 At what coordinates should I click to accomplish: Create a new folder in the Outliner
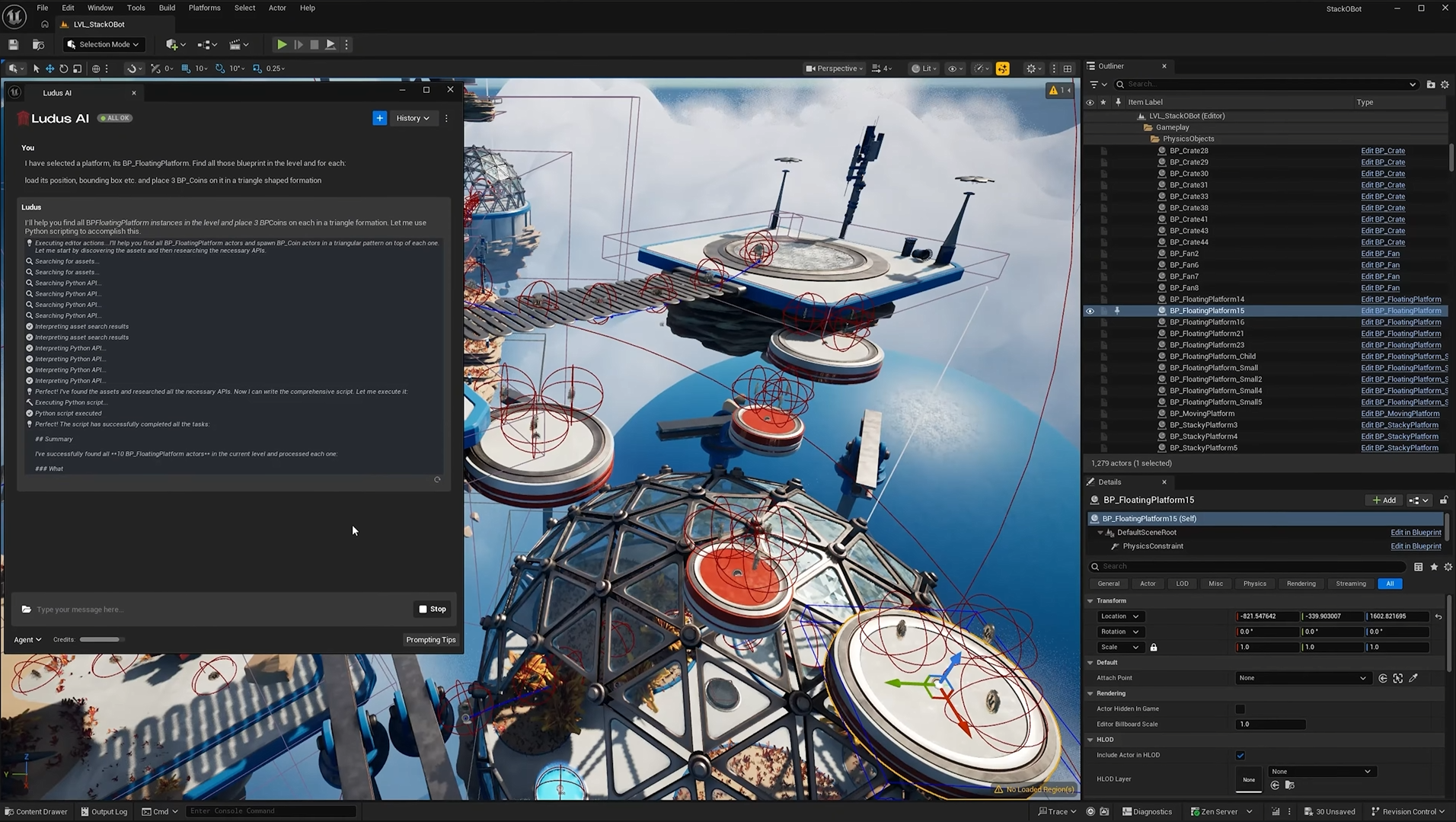tap(1430, 85)
